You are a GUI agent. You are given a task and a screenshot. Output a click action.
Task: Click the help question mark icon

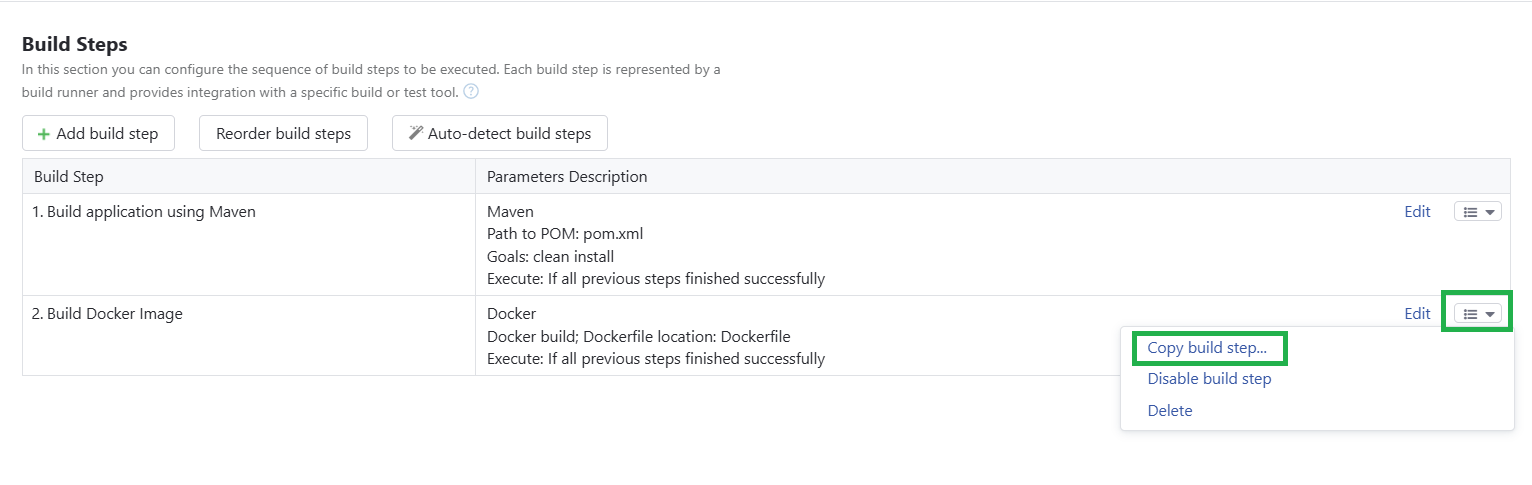click(x=471, y=92)
